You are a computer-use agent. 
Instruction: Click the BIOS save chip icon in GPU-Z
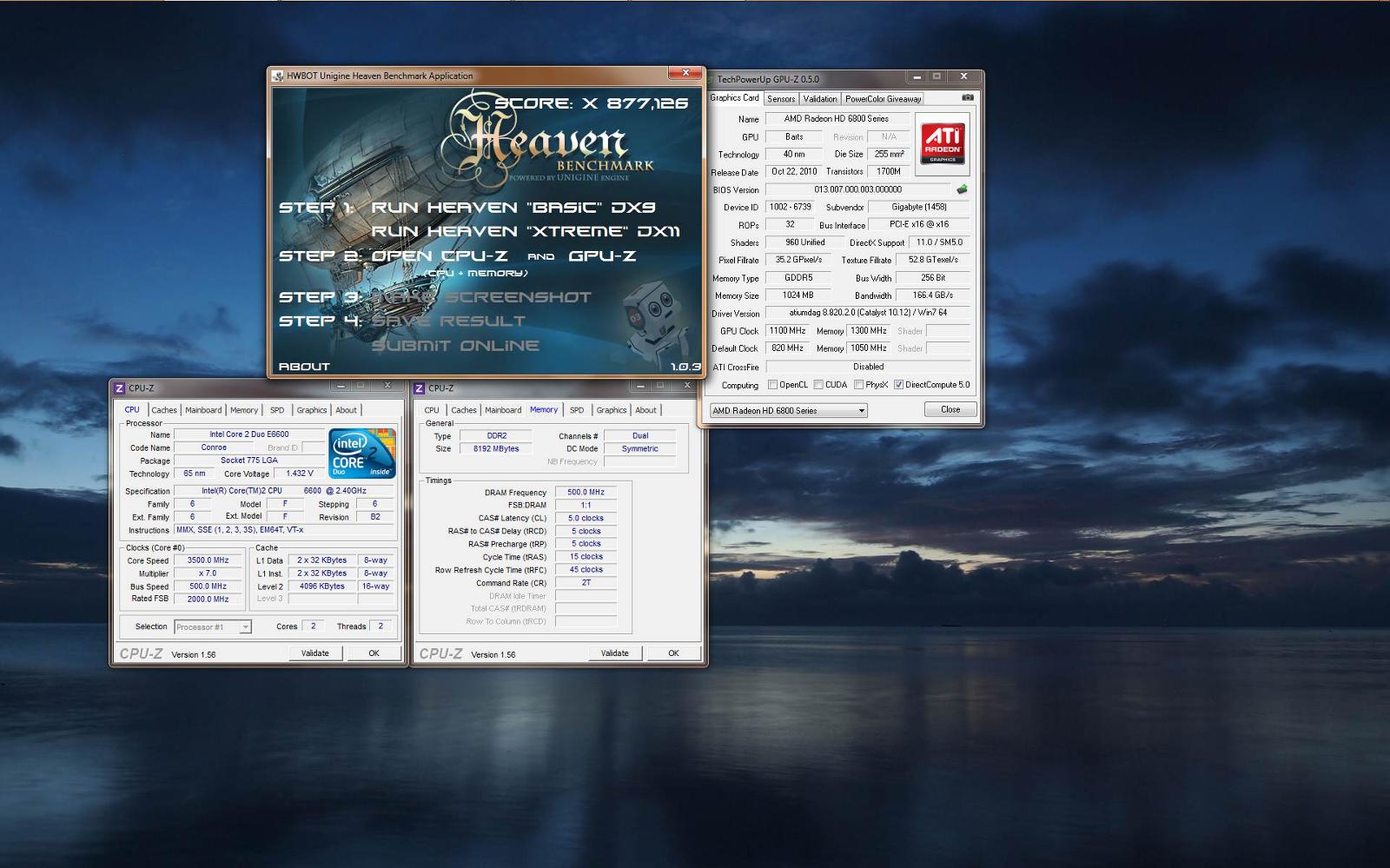pos(962,189)
